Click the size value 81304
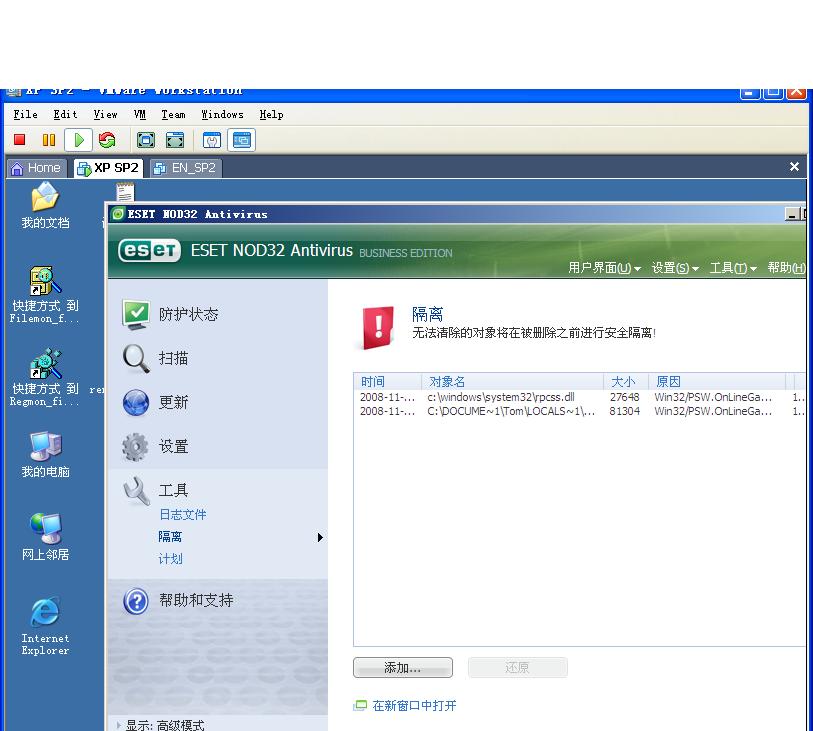Viewport: 813px width, 731px height. point(624,411)
